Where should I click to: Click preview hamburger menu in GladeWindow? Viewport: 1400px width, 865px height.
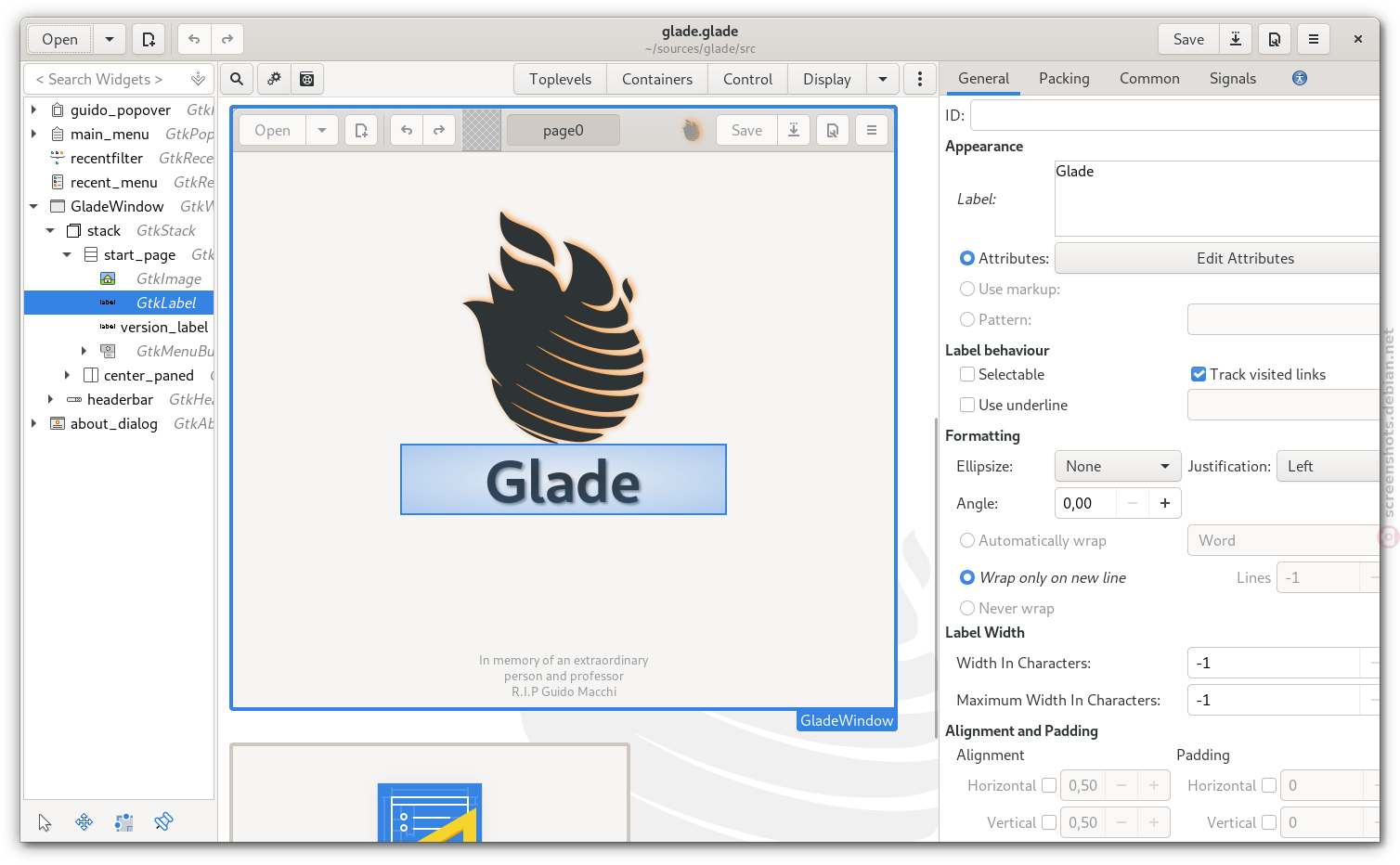point(872,130)
